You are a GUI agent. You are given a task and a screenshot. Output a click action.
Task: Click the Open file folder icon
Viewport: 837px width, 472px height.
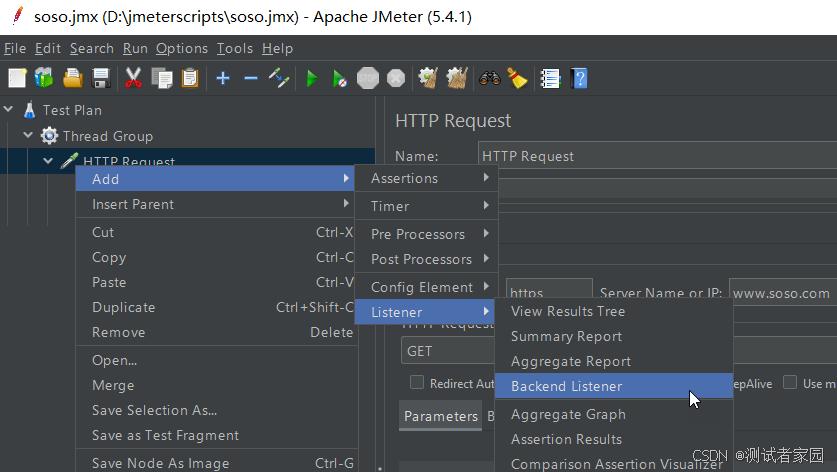point(73,78)
